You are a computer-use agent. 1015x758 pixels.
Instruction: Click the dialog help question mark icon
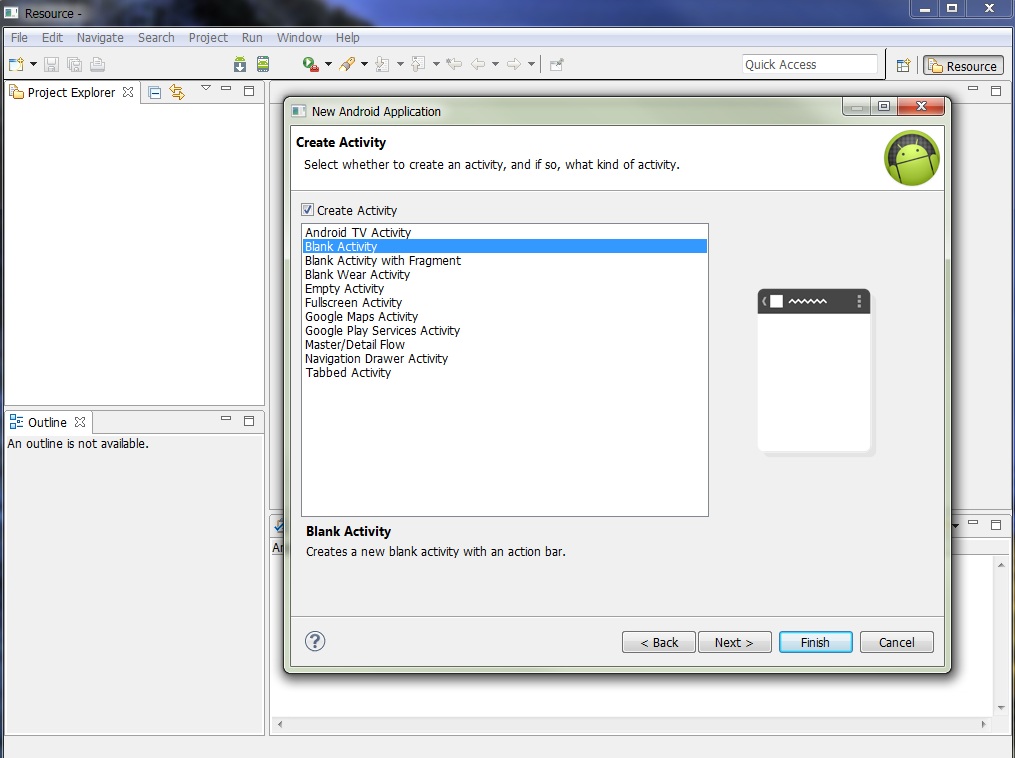(315, 642)
